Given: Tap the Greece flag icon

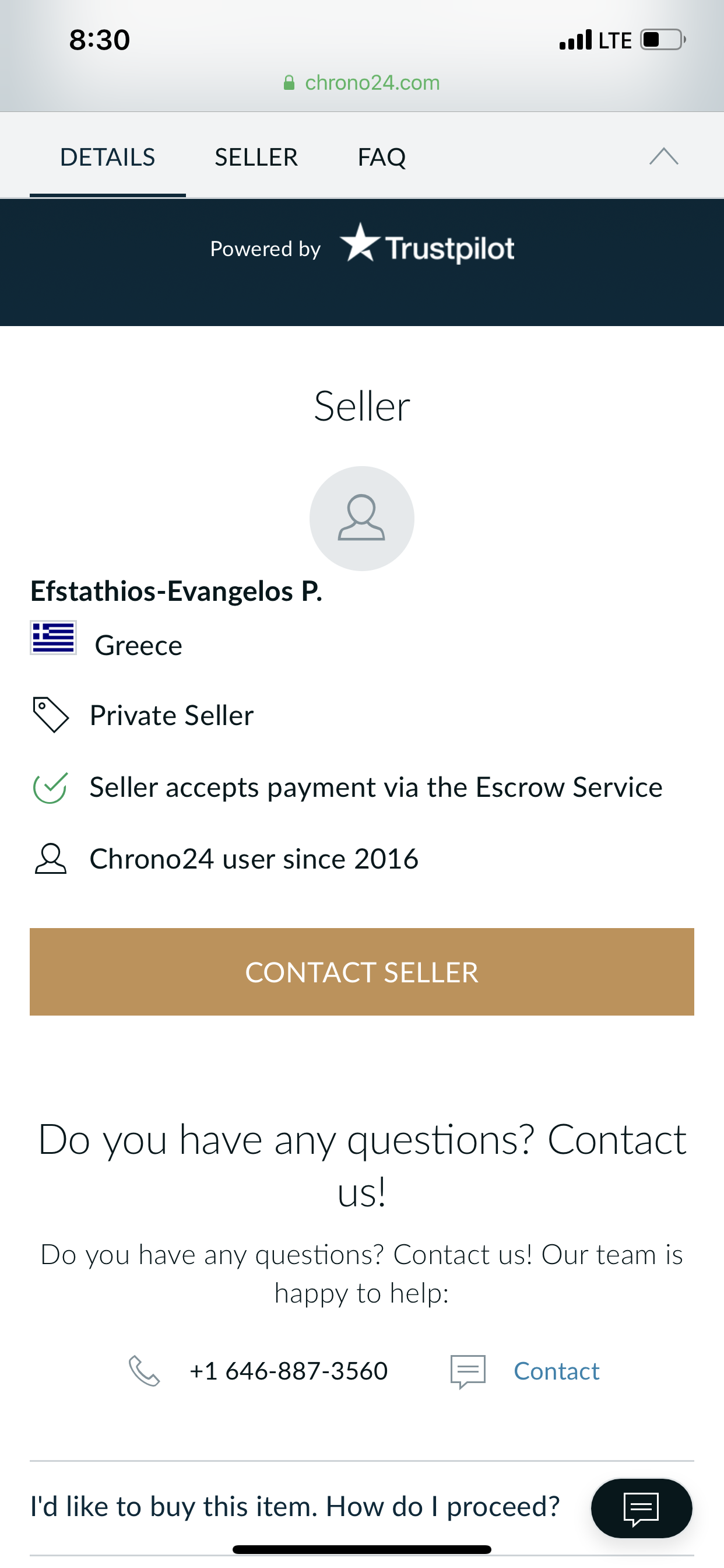Looking at the screenshot, I should 54,638.
